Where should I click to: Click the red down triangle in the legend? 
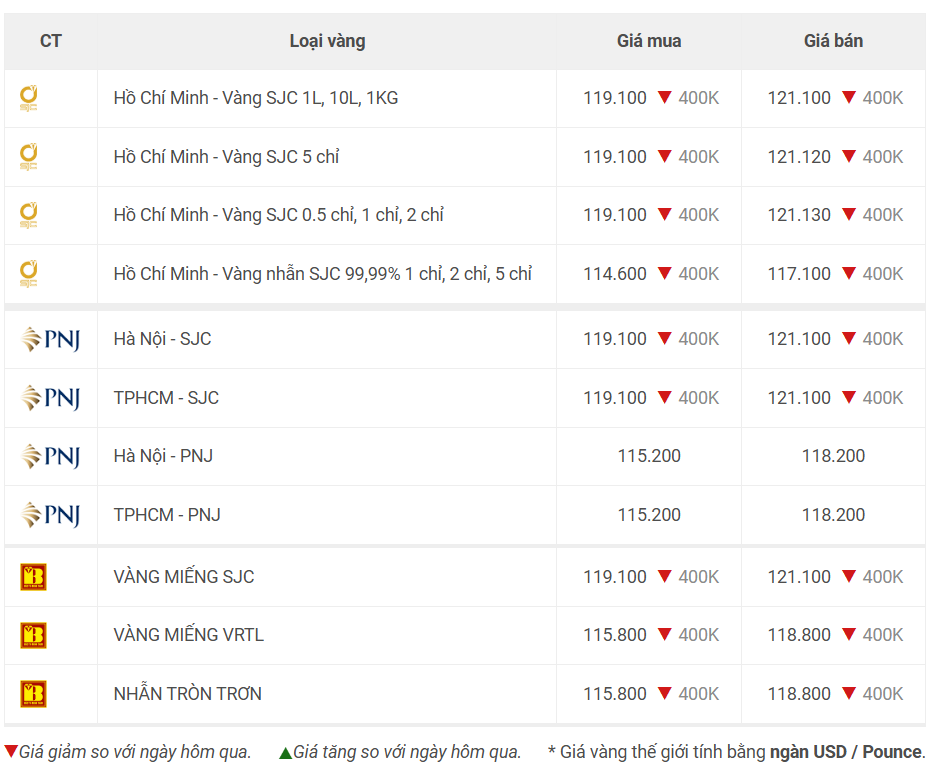pos(11,751)
